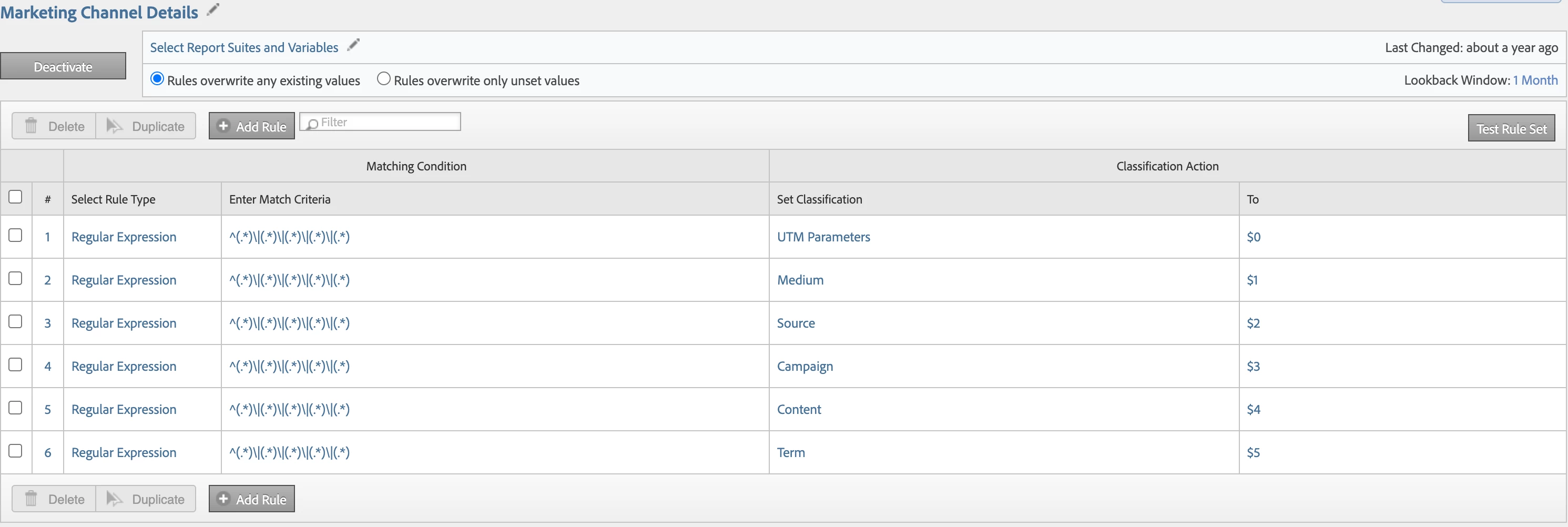Open the 'Select Report Suites and Variables' link
Viewport: 1568px width, 527px height.
[243, 47]
